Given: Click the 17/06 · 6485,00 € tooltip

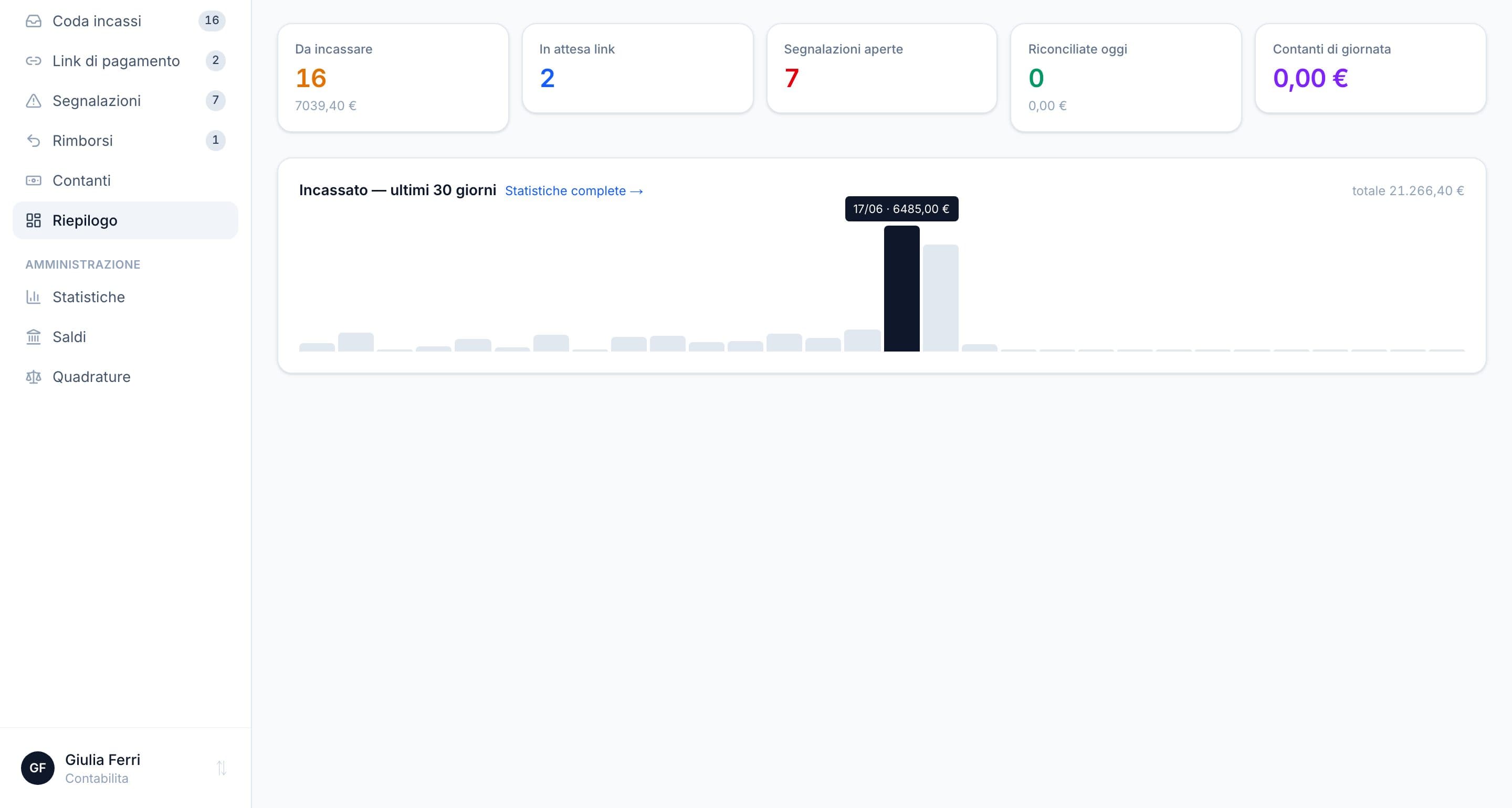Looking at the screenshot, I should click(901, 209).
